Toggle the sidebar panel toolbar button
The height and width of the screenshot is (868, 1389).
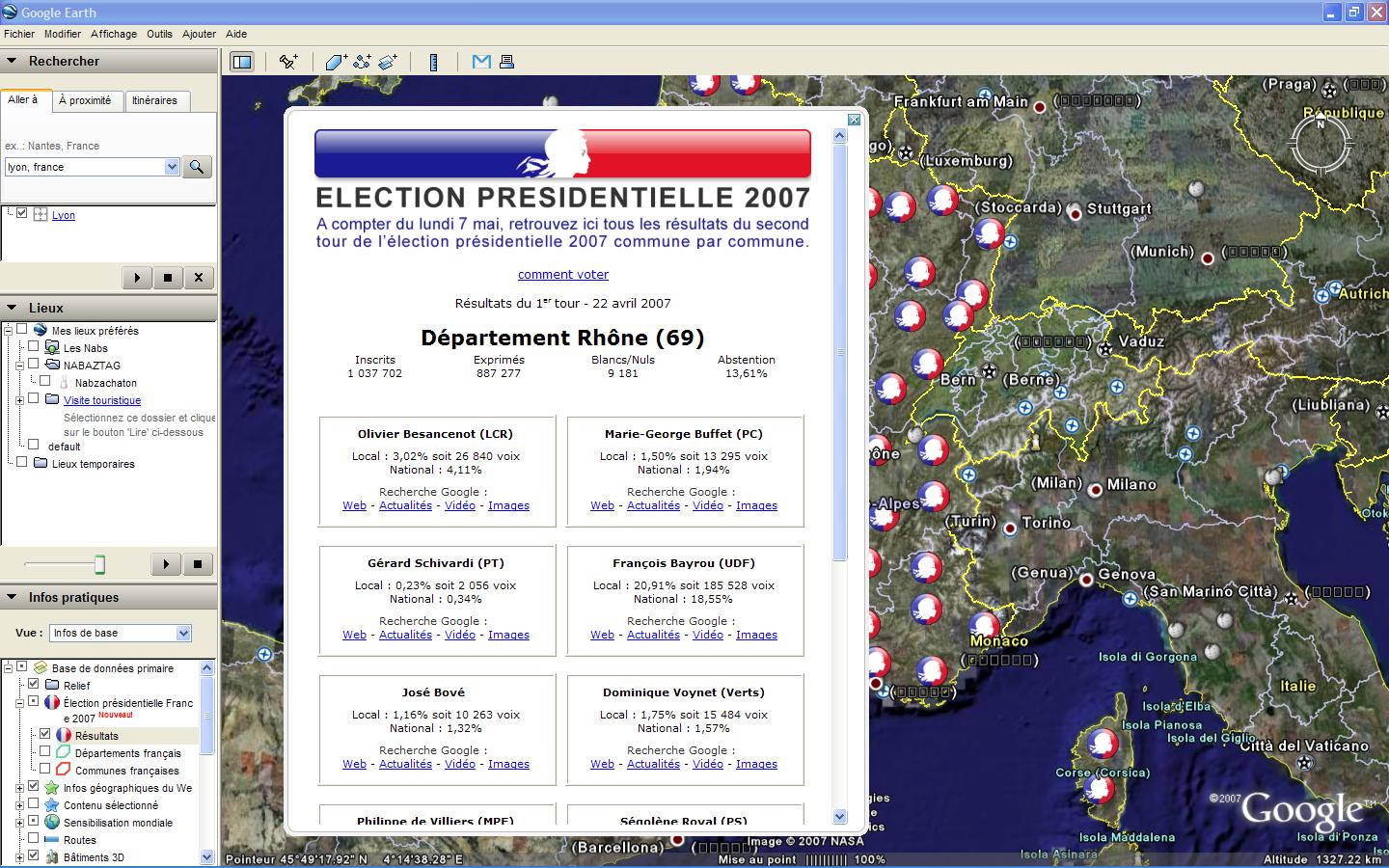click(x=242, y=62)
